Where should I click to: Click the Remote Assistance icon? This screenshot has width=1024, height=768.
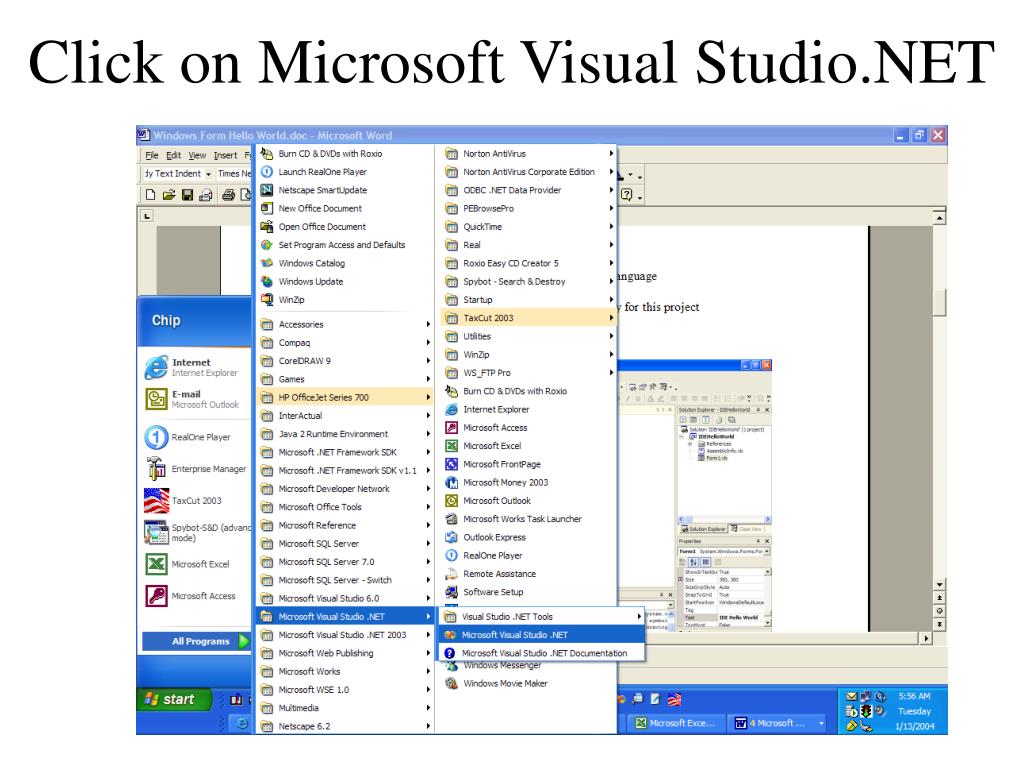pyautogui.click(x=451, y=574)
